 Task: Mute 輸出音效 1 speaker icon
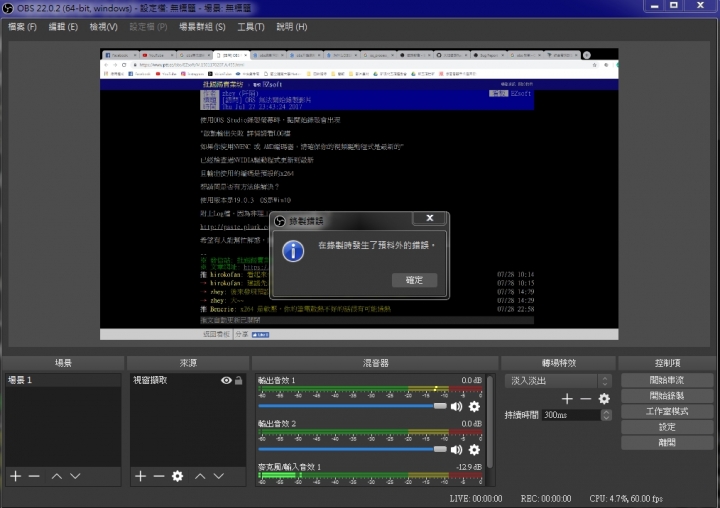pyautogui.click(x=456, y=406)
